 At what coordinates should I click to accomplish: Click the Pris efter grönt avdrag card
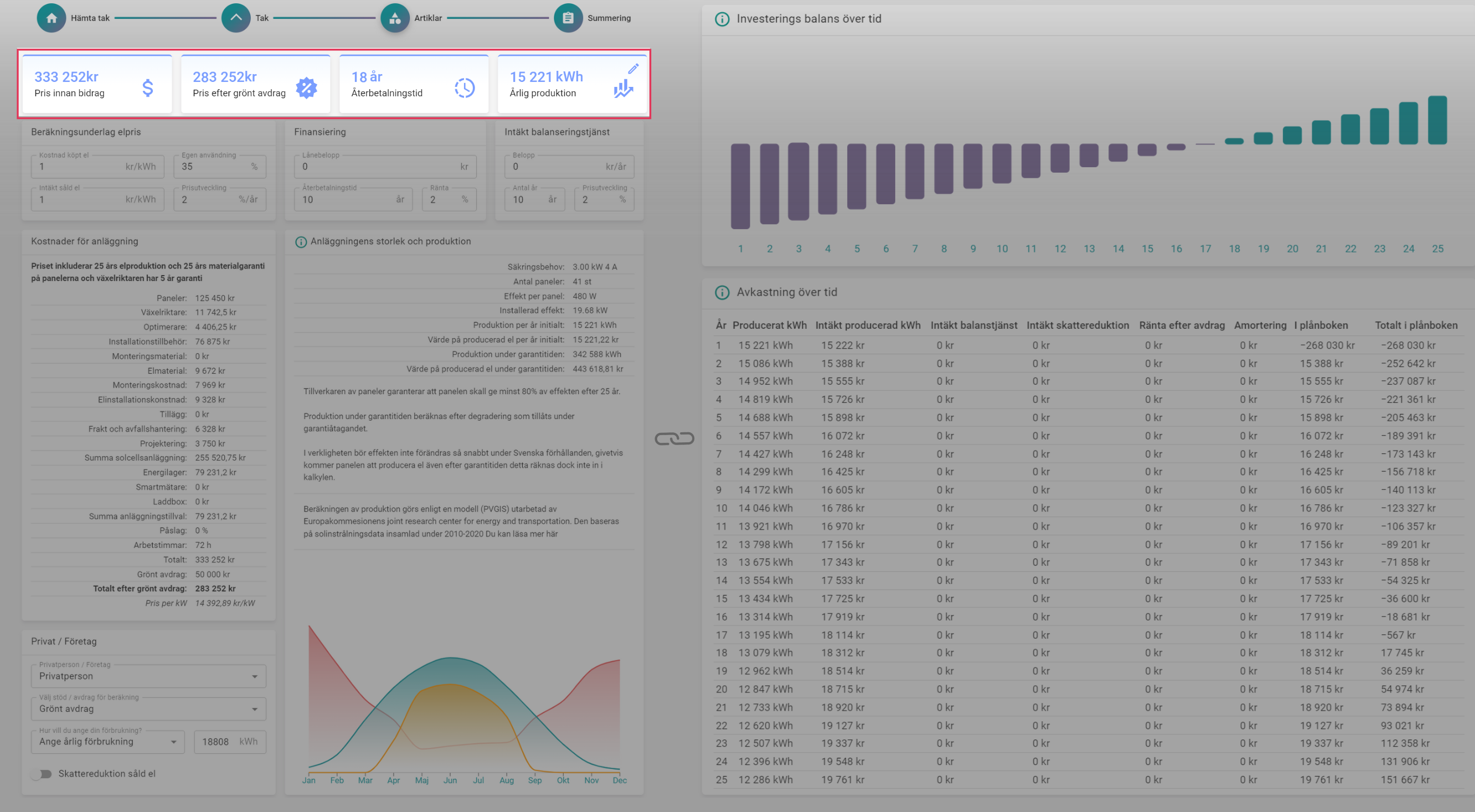[256, 84]
